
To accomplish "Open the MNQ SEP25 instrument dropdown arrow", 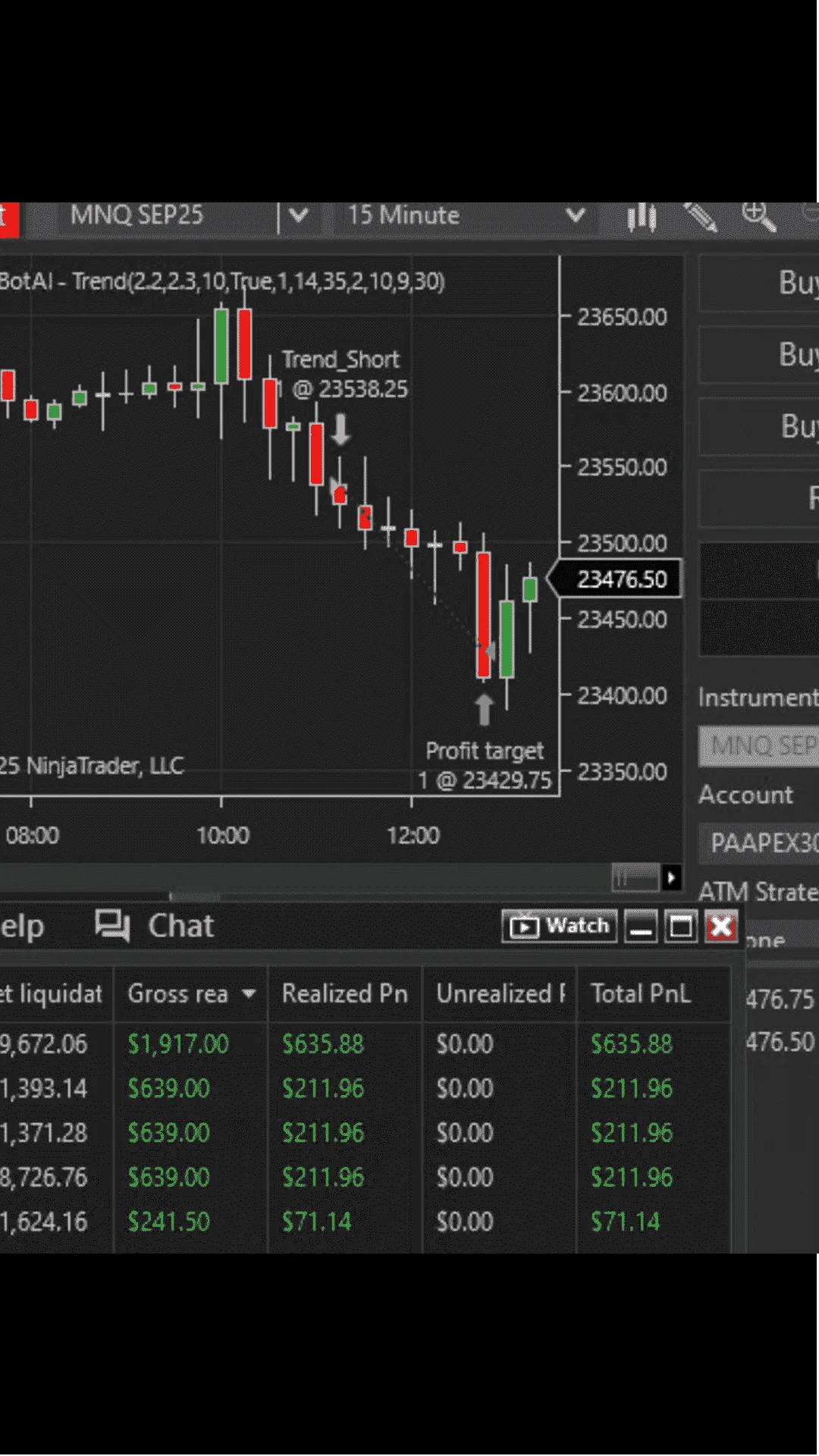I will pos(299,216).
